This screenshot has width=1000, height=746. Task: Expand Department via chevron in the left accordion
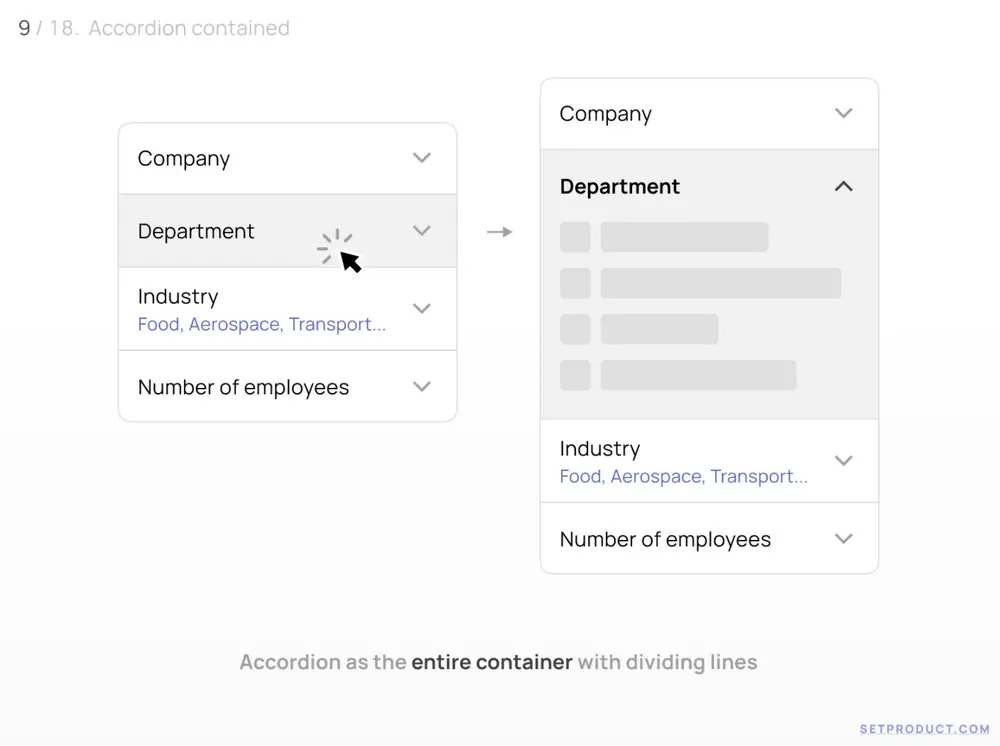[422, 231]
